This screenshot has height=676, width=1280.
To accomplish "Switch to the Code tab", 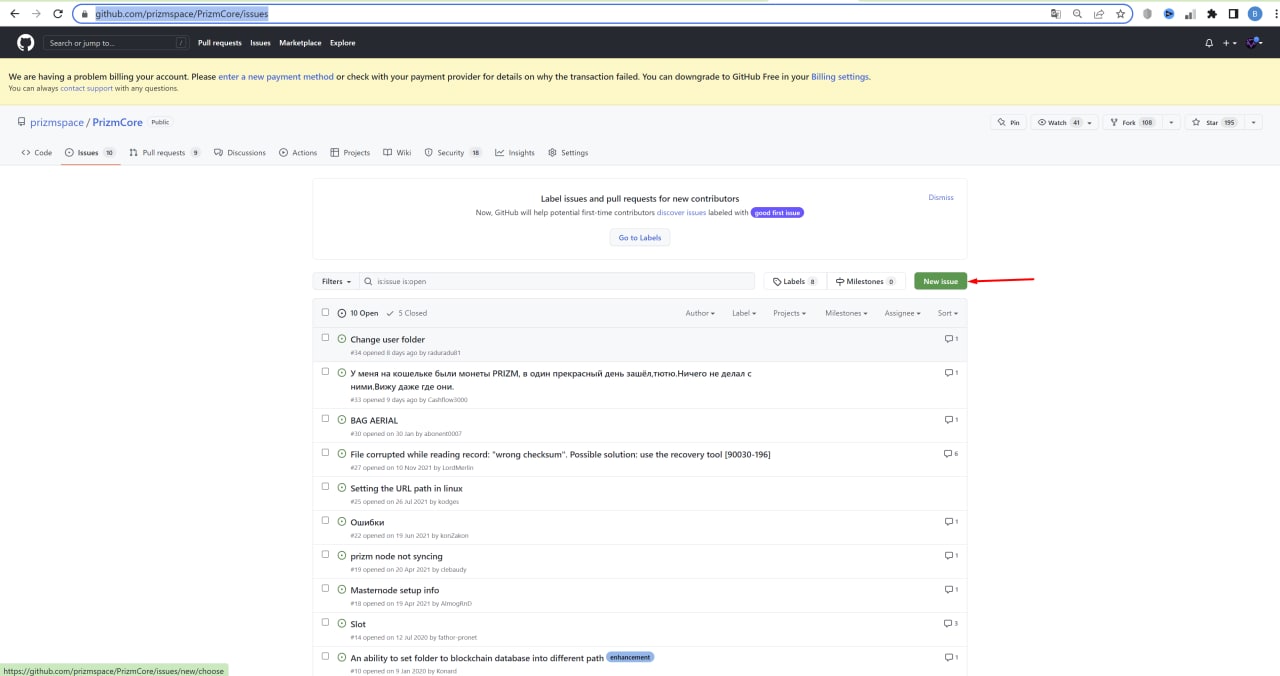I will (37, 153).
